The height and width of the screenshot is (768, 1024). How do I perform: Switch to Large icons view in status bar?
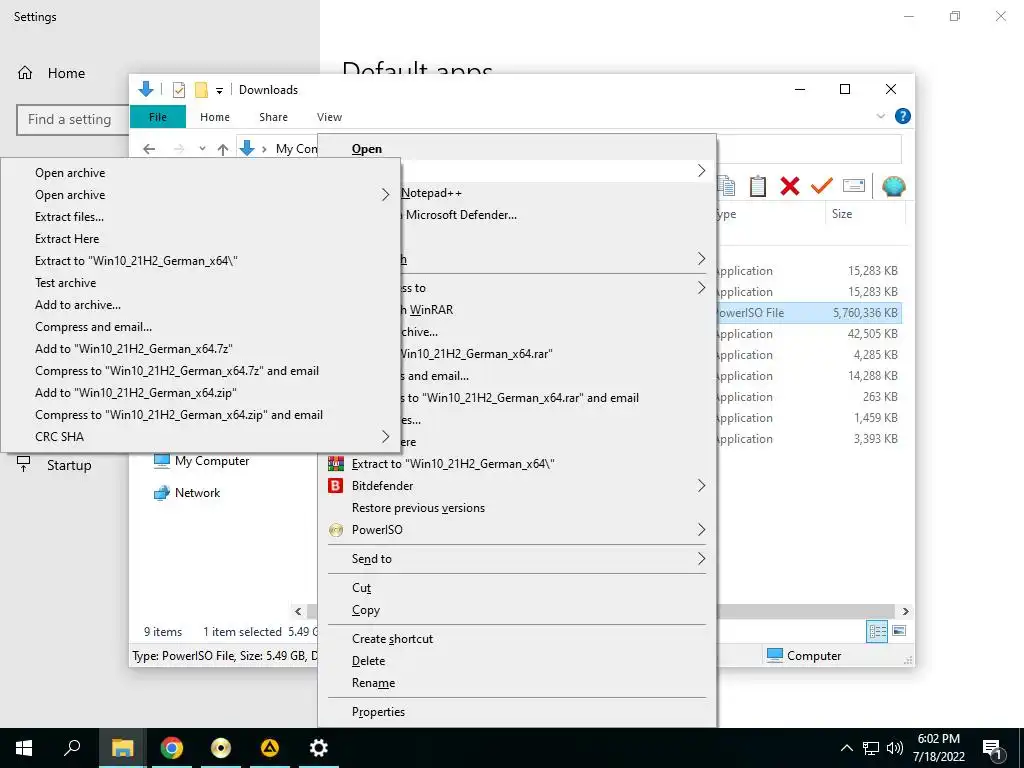pos(899,631)
